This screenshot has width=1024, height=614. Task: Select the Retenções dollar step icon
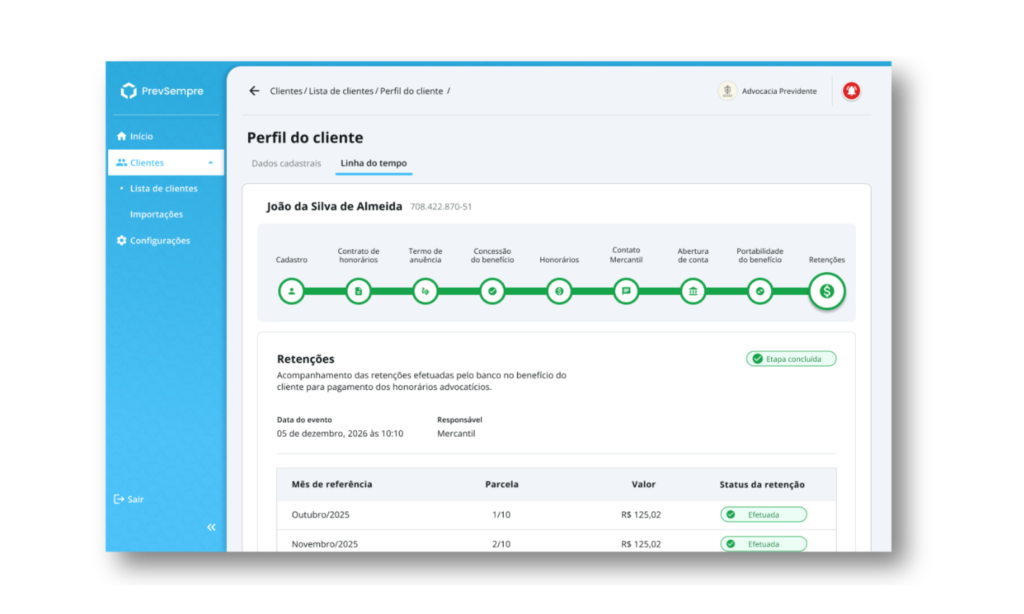tap(827, 291)
